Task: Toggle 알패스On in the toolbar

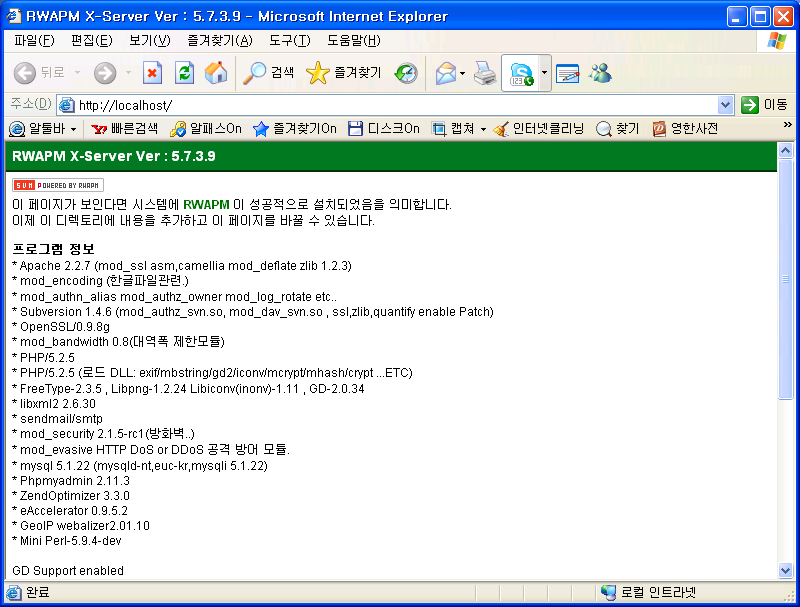Action: click(206, 129)
